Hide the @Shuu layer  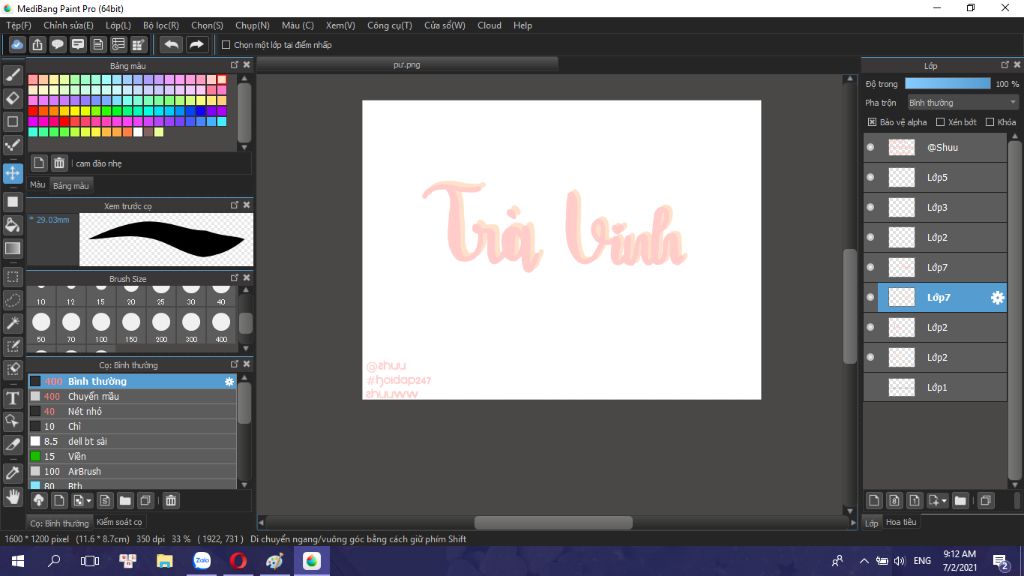(x=871, y=148)
